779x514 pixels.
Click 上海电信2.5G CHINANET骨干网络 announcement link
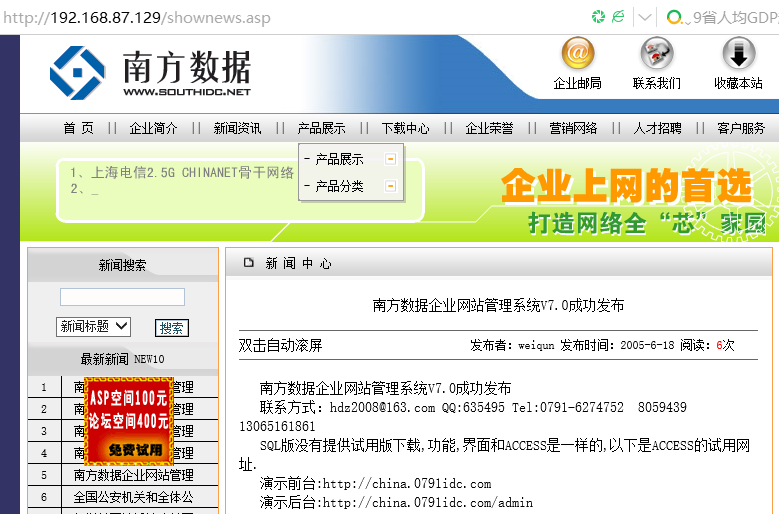[192, 172]
